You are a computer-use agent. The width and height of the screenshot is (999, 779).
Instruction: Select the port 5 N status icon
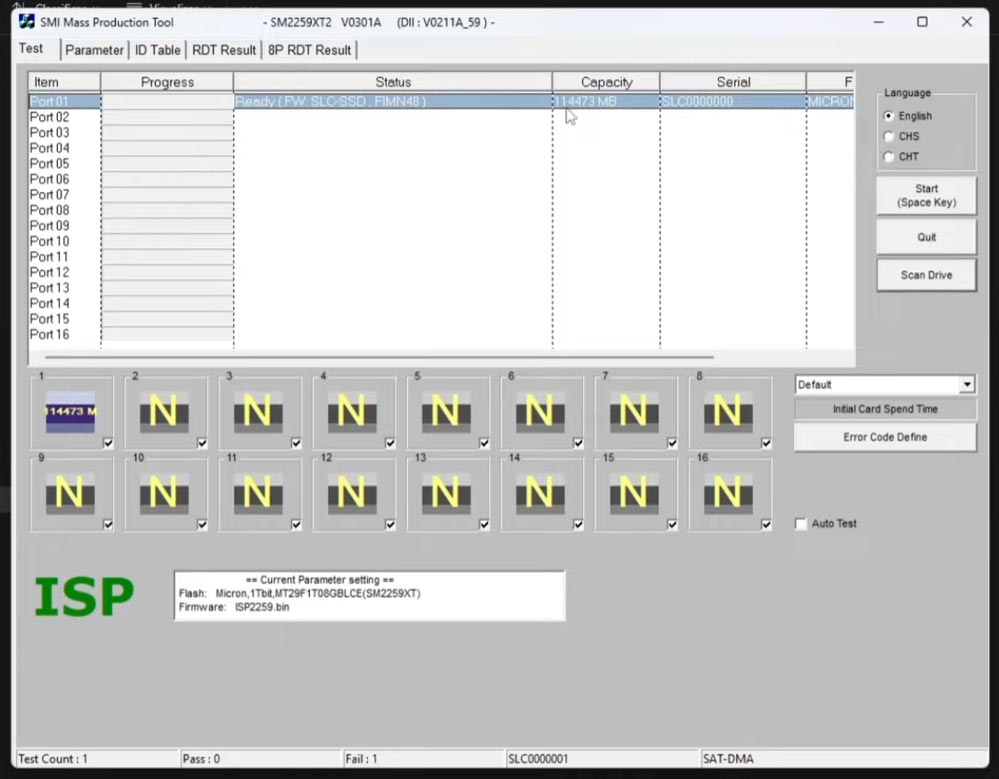(445, 412)
